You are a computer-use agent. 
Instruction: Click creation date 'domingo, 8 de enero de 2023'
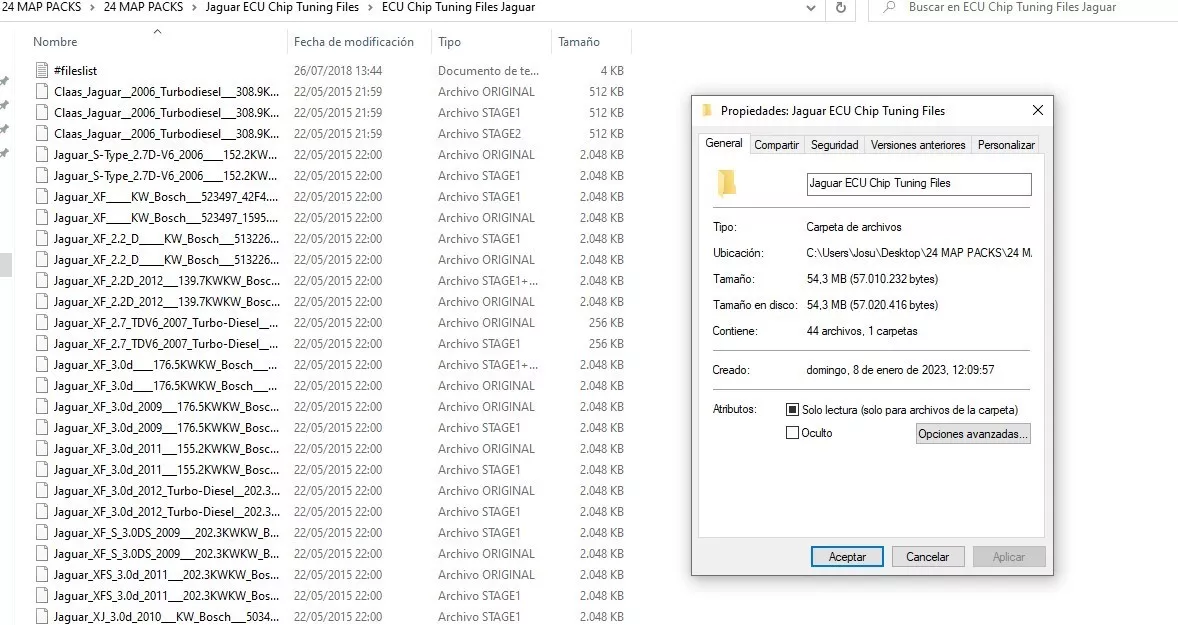[900, 370]
